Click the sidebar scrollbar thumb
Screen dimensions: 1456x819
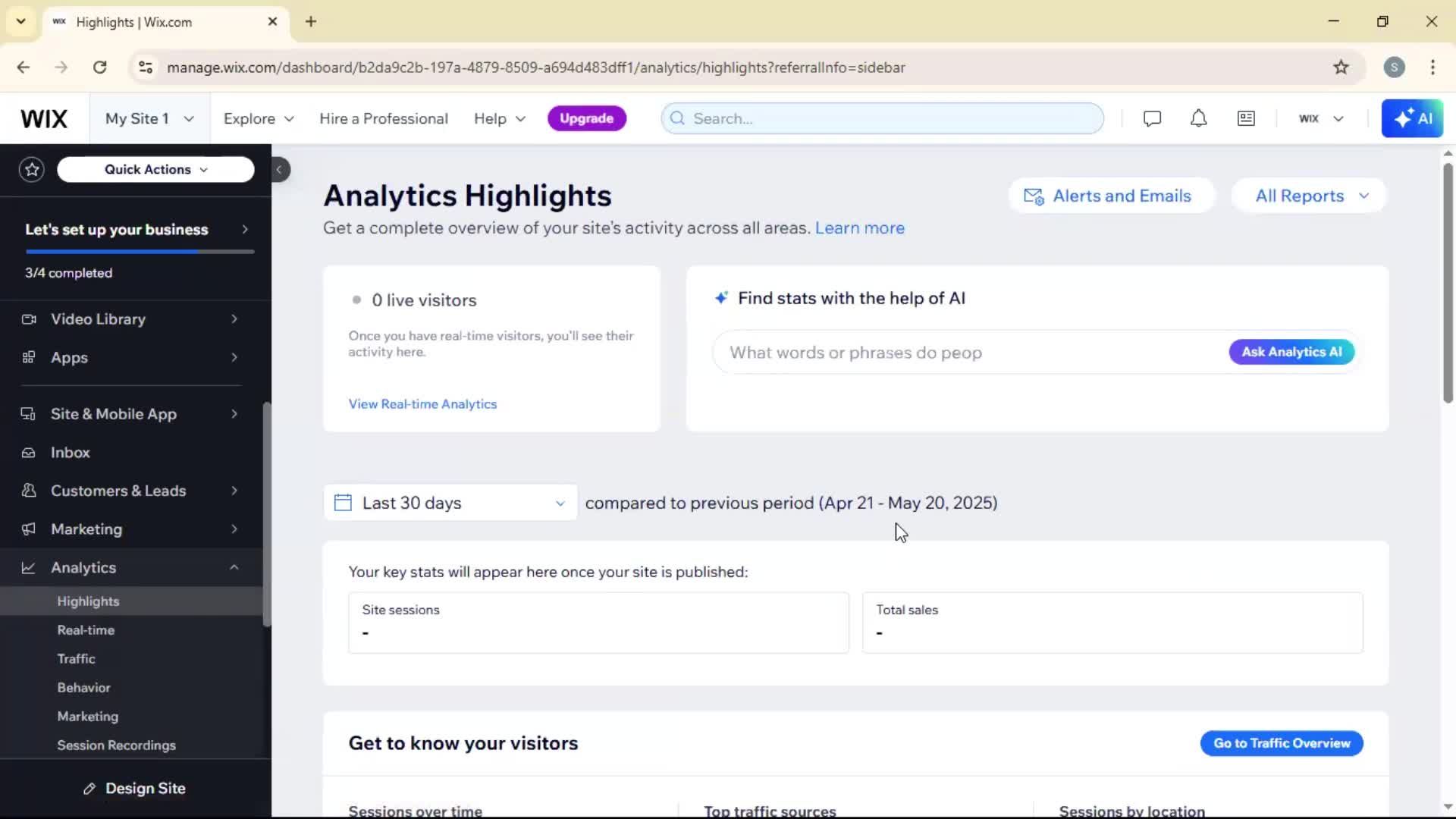pos(267,514)
